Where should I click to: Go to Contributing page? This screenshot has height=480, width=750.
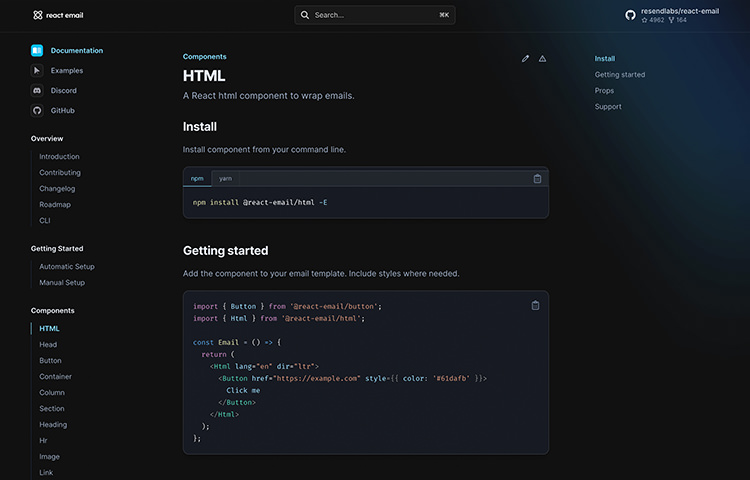click(60, 173)
